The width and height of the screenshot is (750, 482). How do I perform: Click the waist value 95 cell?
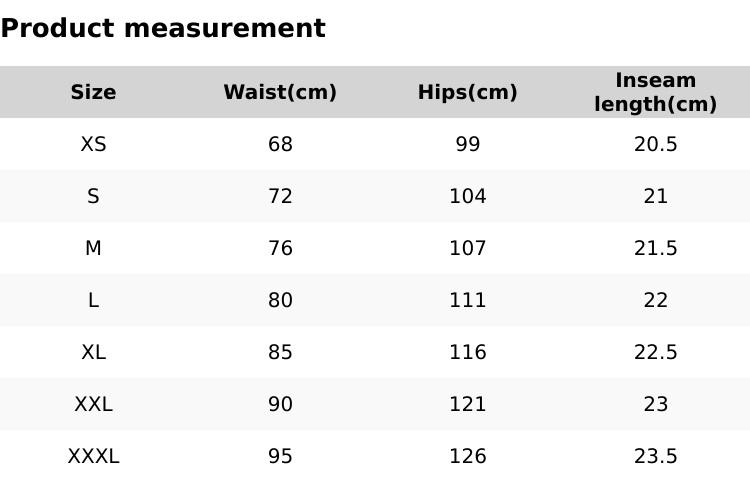280,457
